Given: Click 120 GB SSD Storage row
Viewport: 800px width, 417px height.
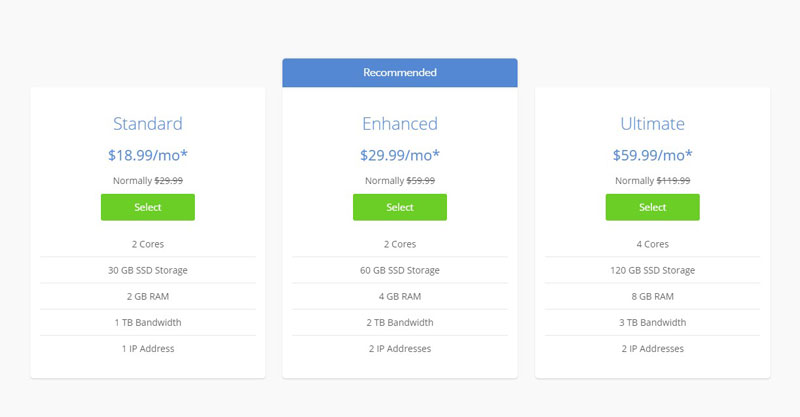Looking at the screenshot, I should pyautogui.click(x=652, y=270).
